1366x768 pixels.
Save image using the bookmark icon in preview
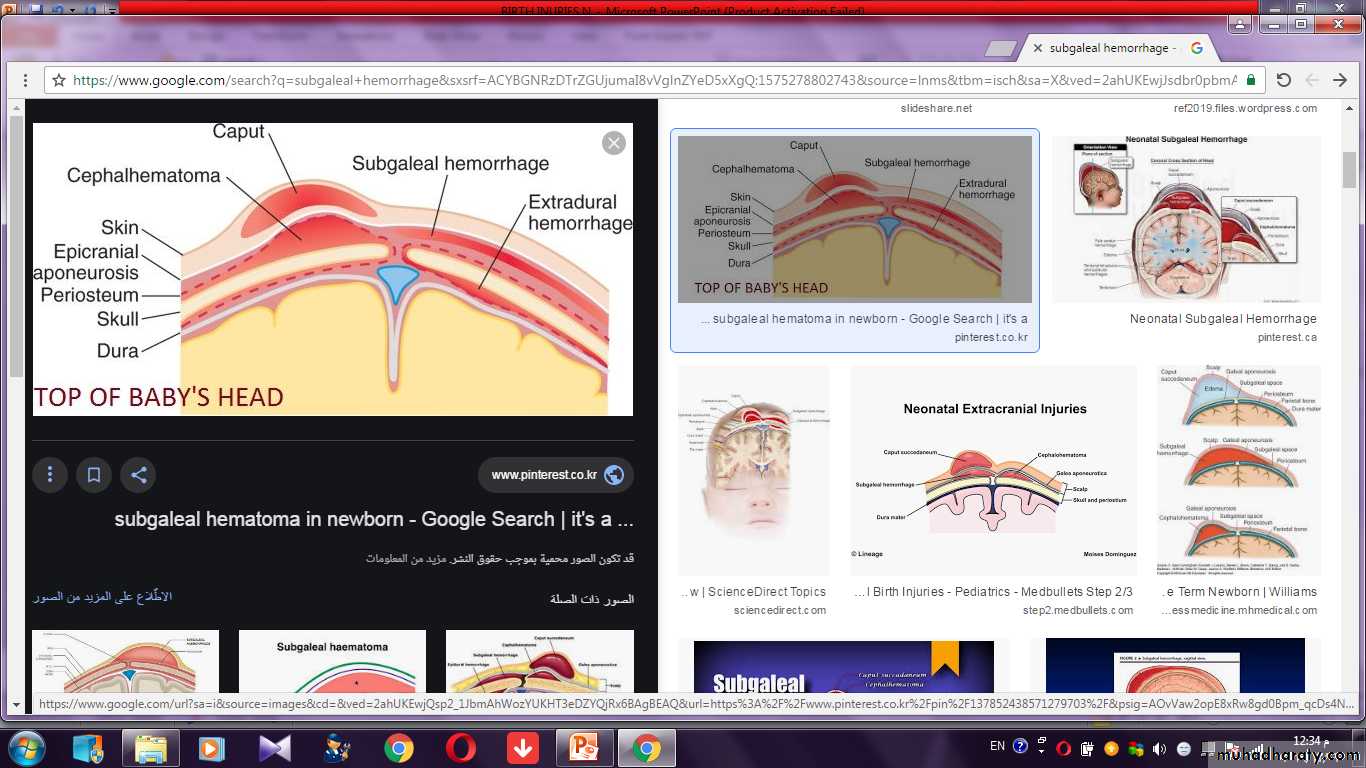pyautogui.click(x=94, y=475)
